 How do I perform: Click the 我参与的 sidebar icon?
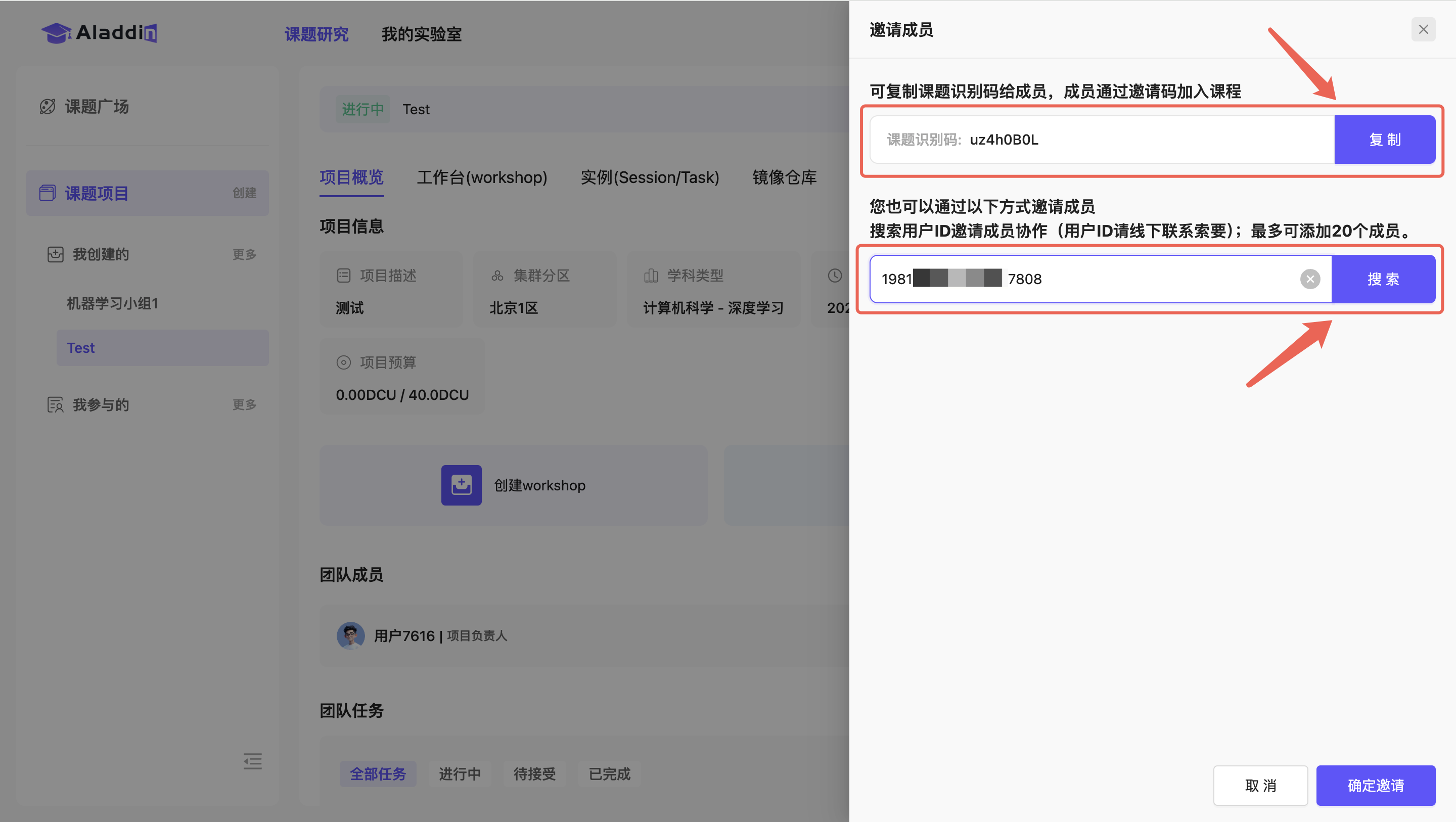point(56,405)
